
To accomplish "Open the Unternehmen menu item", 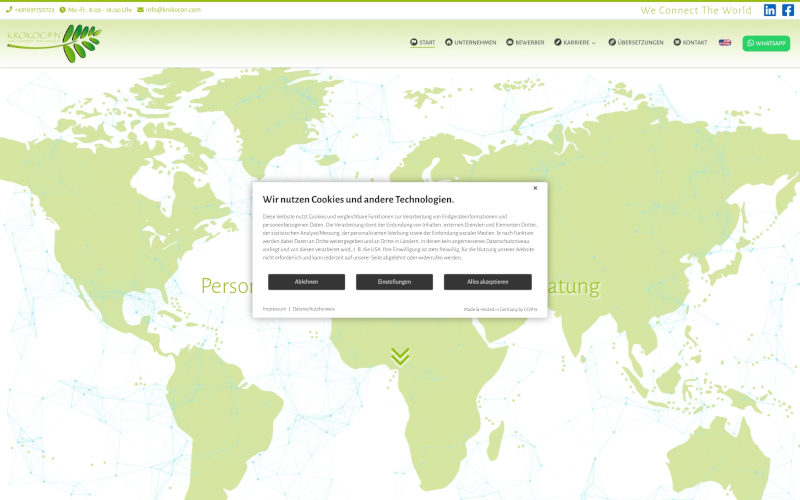I will 470,43.
